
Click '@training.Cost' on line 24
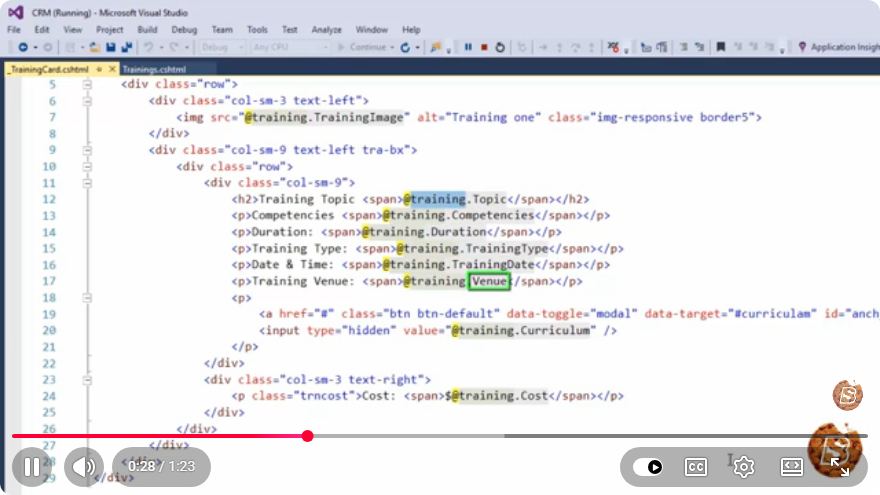pyautogui.click(x=499, y=396)
